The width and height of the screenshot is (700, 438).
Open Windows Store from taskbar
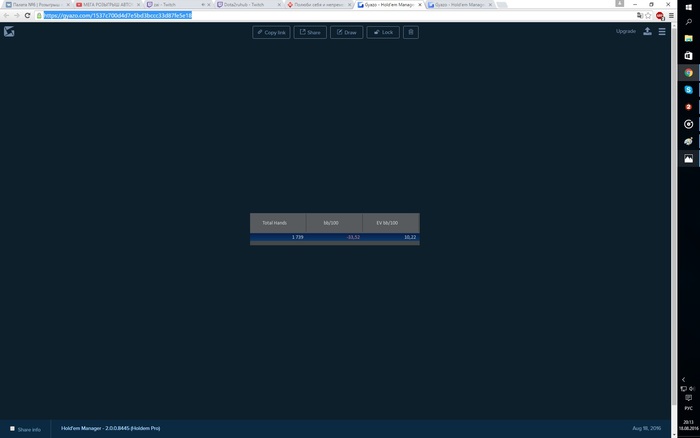tap(688, 55)
